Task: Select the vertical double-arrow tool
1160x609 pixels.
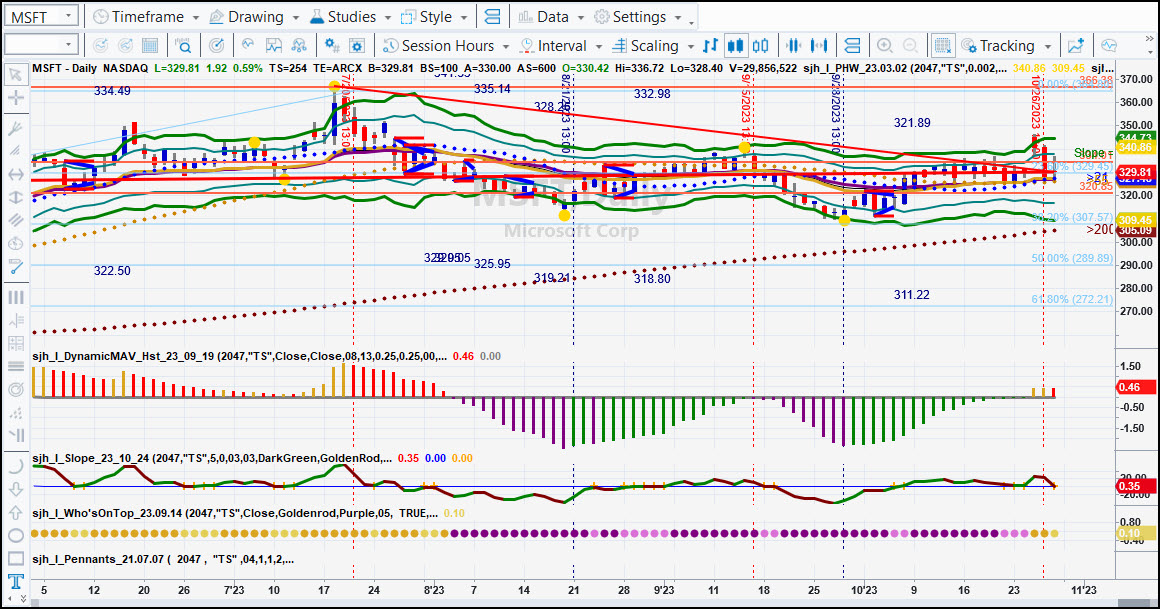Action: (x=15, y=198)
